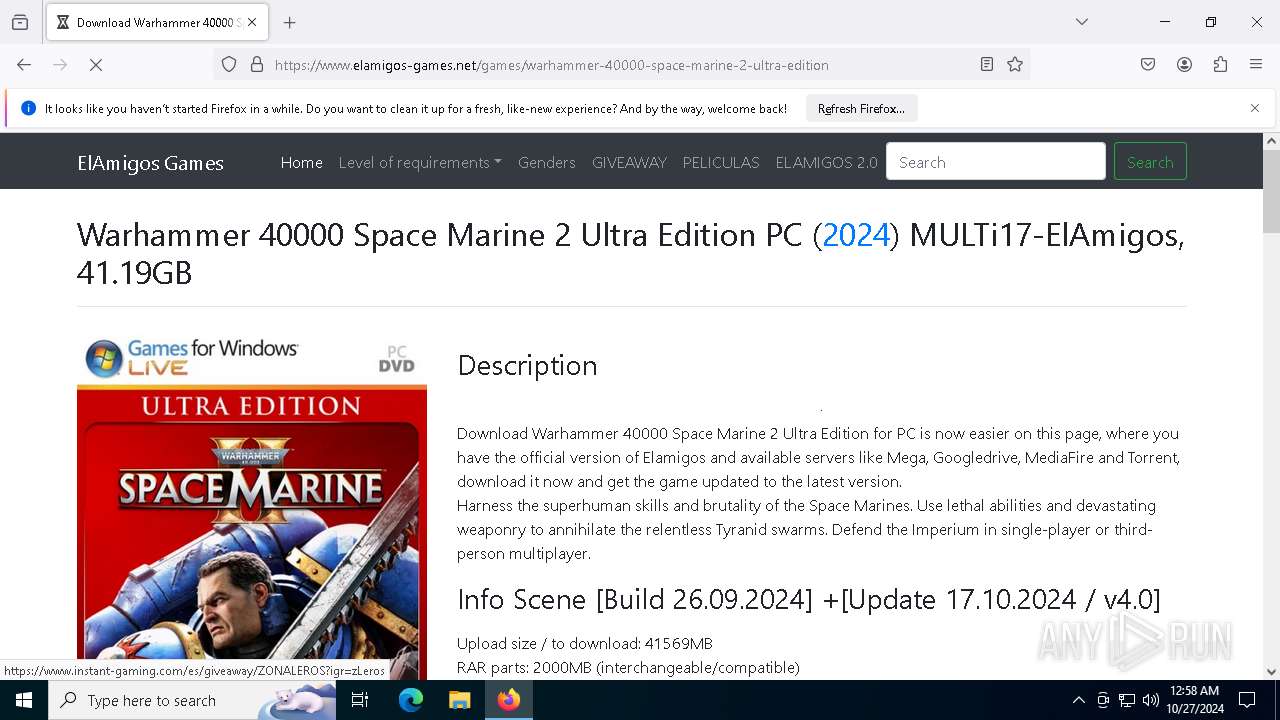
Task: Open Save to Pocket icon
Action: coord(1148,65)
